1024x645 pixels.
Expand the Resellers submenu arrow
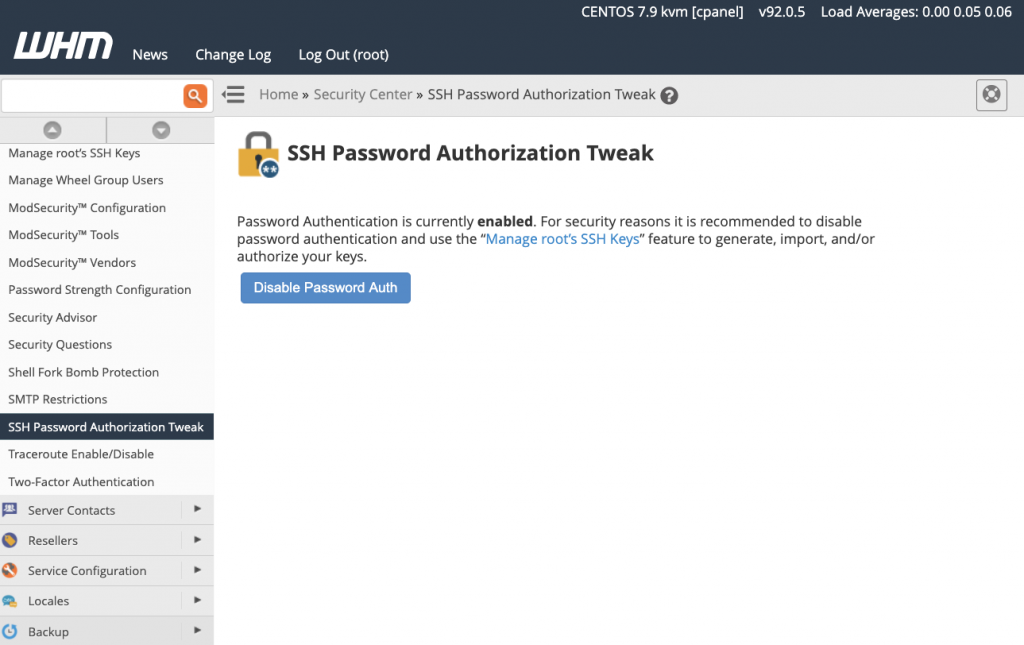[197, 540]
